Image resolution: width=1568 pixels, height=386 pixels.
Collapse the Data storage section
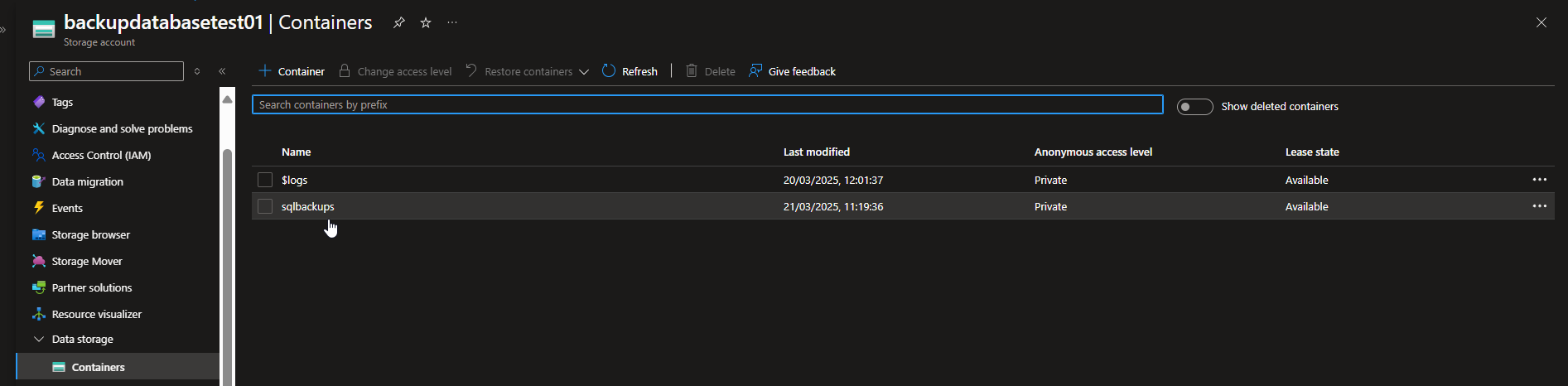[39, 339]
